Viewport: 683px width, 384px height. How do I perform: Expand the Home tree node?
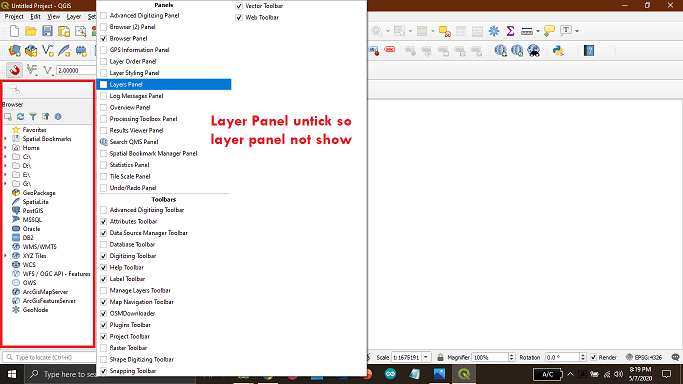tap(5, 148)
